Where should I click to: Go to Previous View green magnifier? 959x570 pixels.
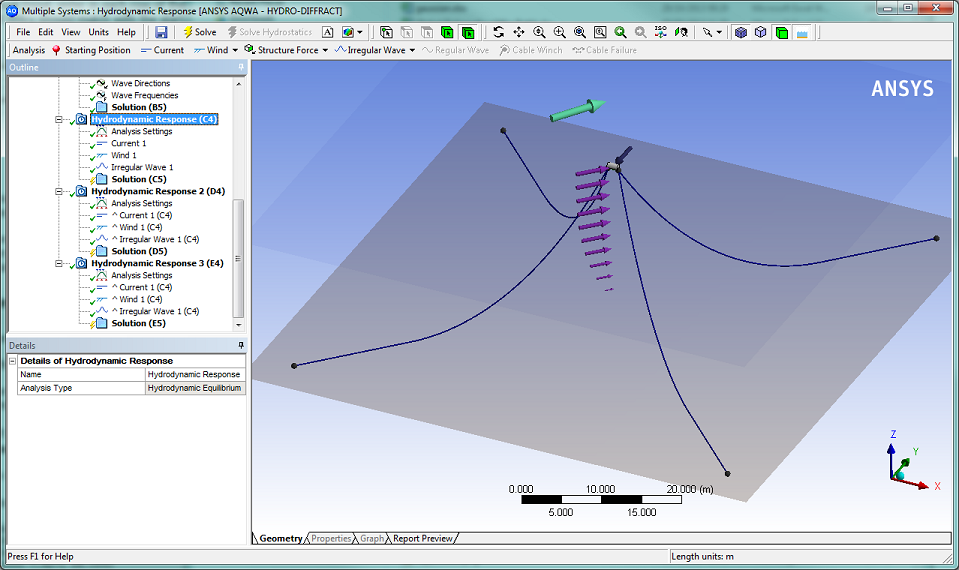[620, 32]
